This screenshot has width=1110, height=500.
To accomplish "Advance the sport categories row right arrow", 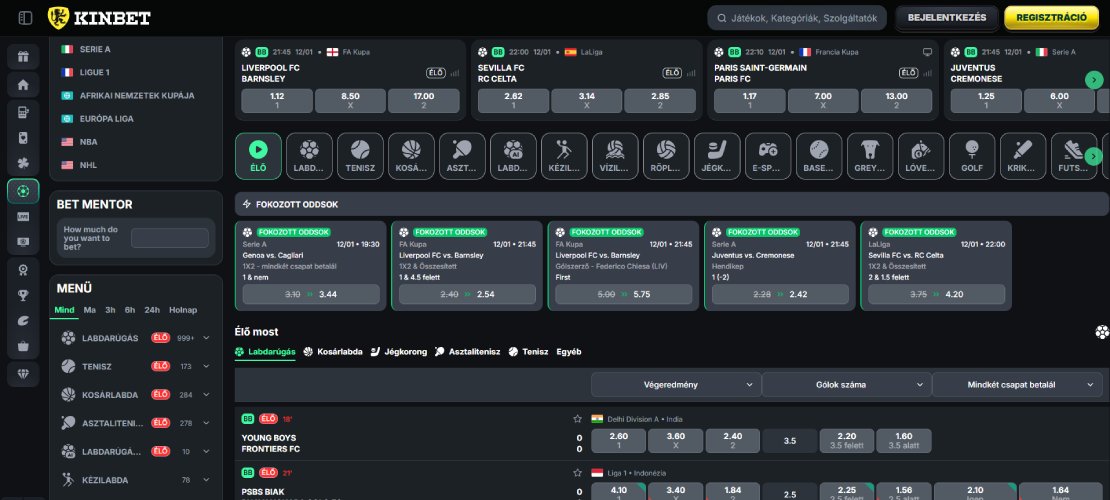I will [x=1094, y=156].
